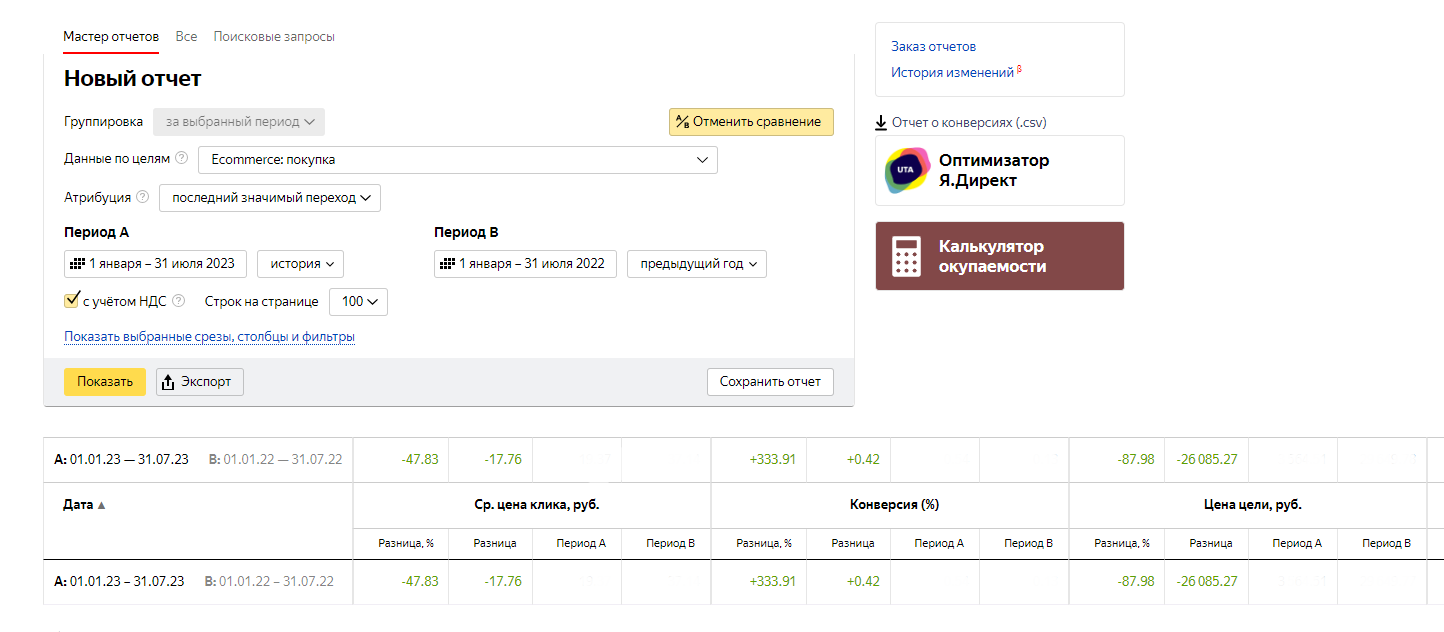Viewport: 1444px width, 632px height.
Task: Click the help icon next to Данные по целям
Action: (x=181, y=158)
